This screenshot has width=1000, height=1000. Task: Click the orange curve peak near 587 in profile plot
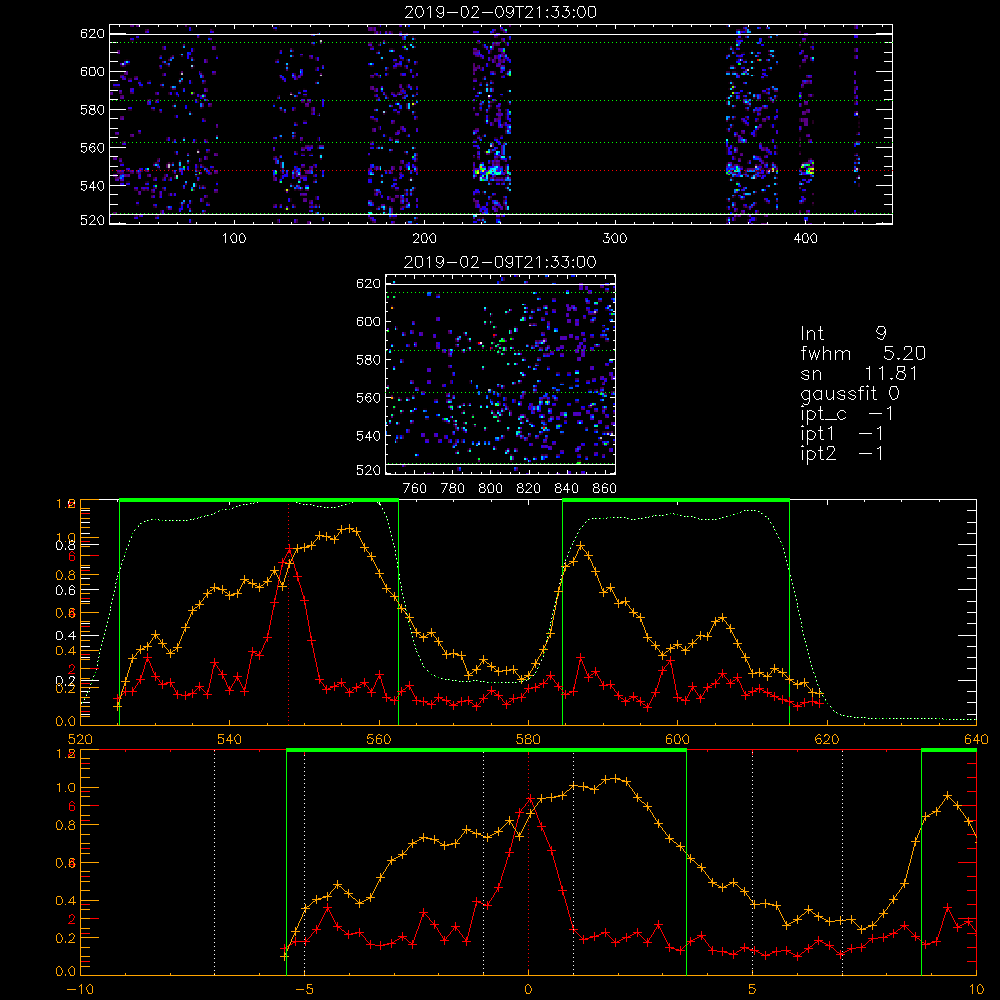pos(580,546)
